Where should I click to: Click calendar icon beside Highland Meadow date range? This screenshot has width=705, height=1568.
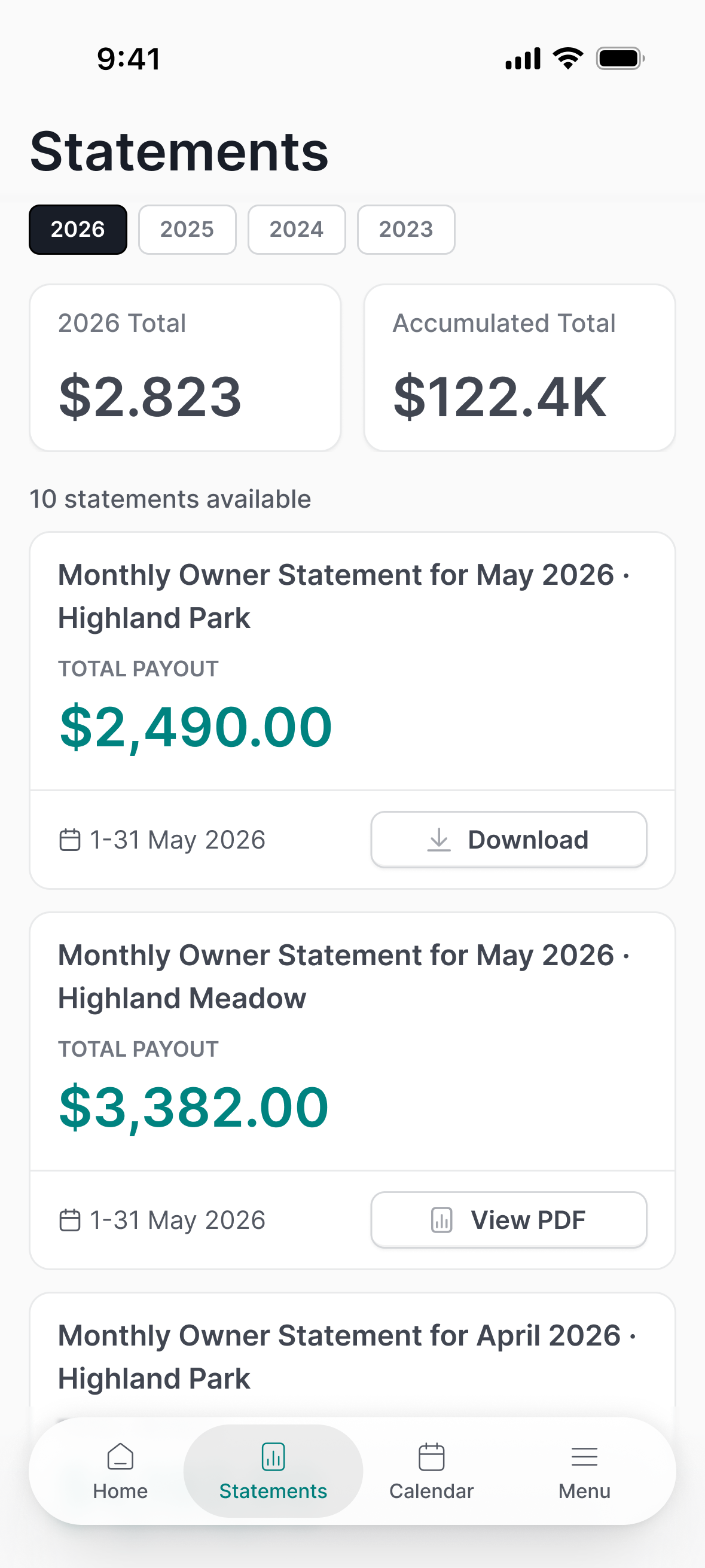coord(69,1221)
